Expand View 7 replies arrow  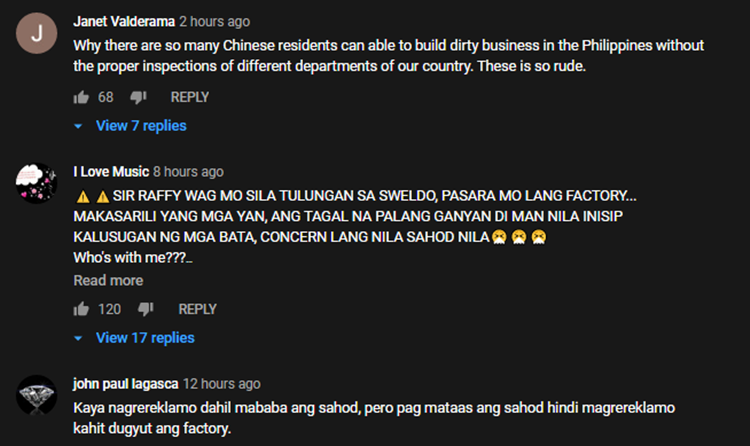(x=78, y=126)
